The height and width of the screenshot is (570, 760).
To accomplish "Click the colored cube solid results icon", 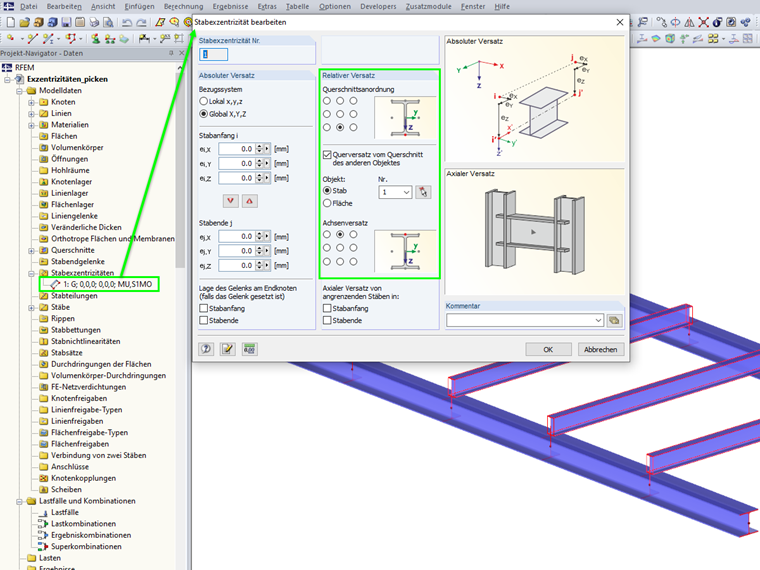I will coord(670,38).
